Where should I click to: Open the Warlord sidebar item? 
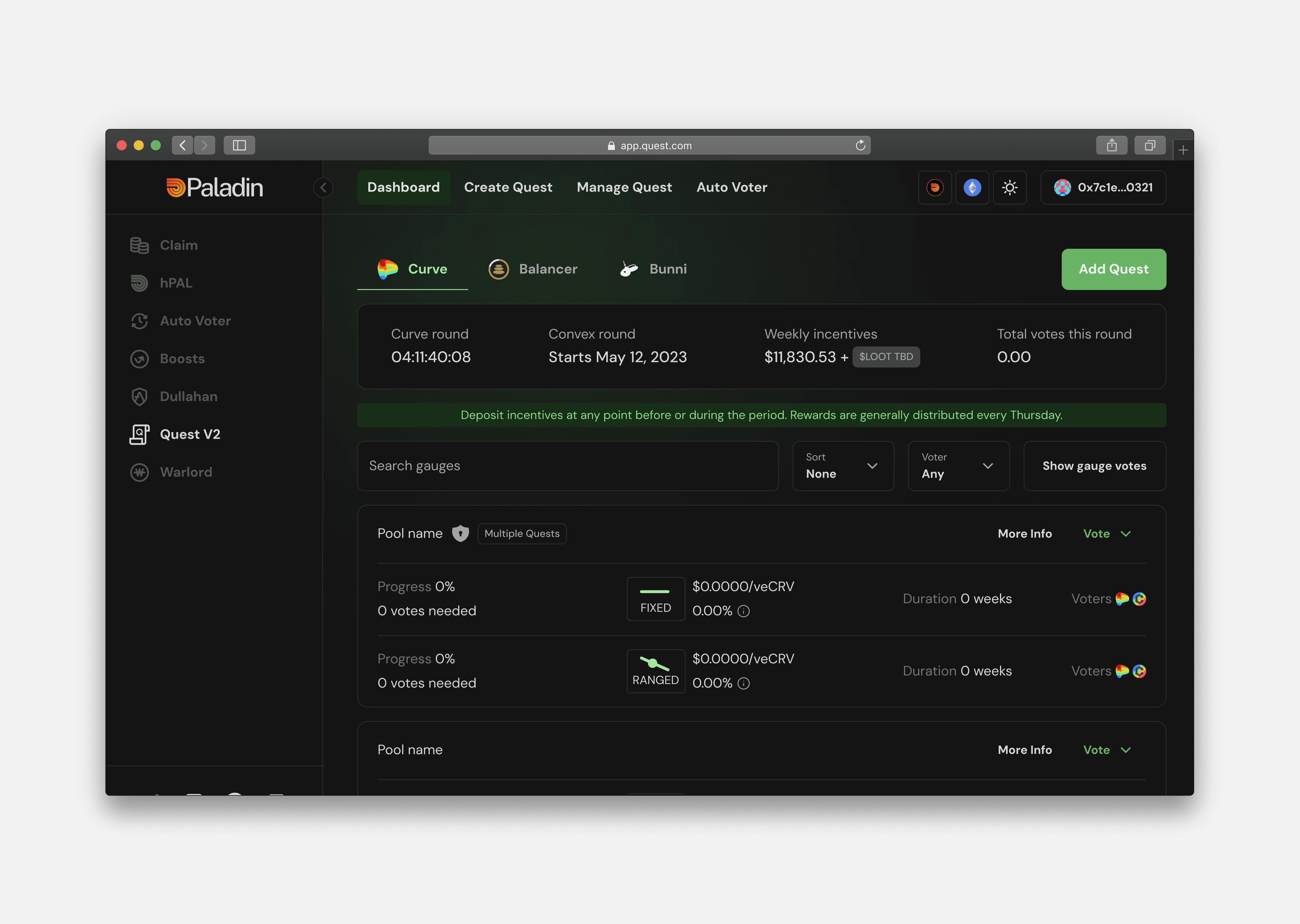(x=171, y=472)
